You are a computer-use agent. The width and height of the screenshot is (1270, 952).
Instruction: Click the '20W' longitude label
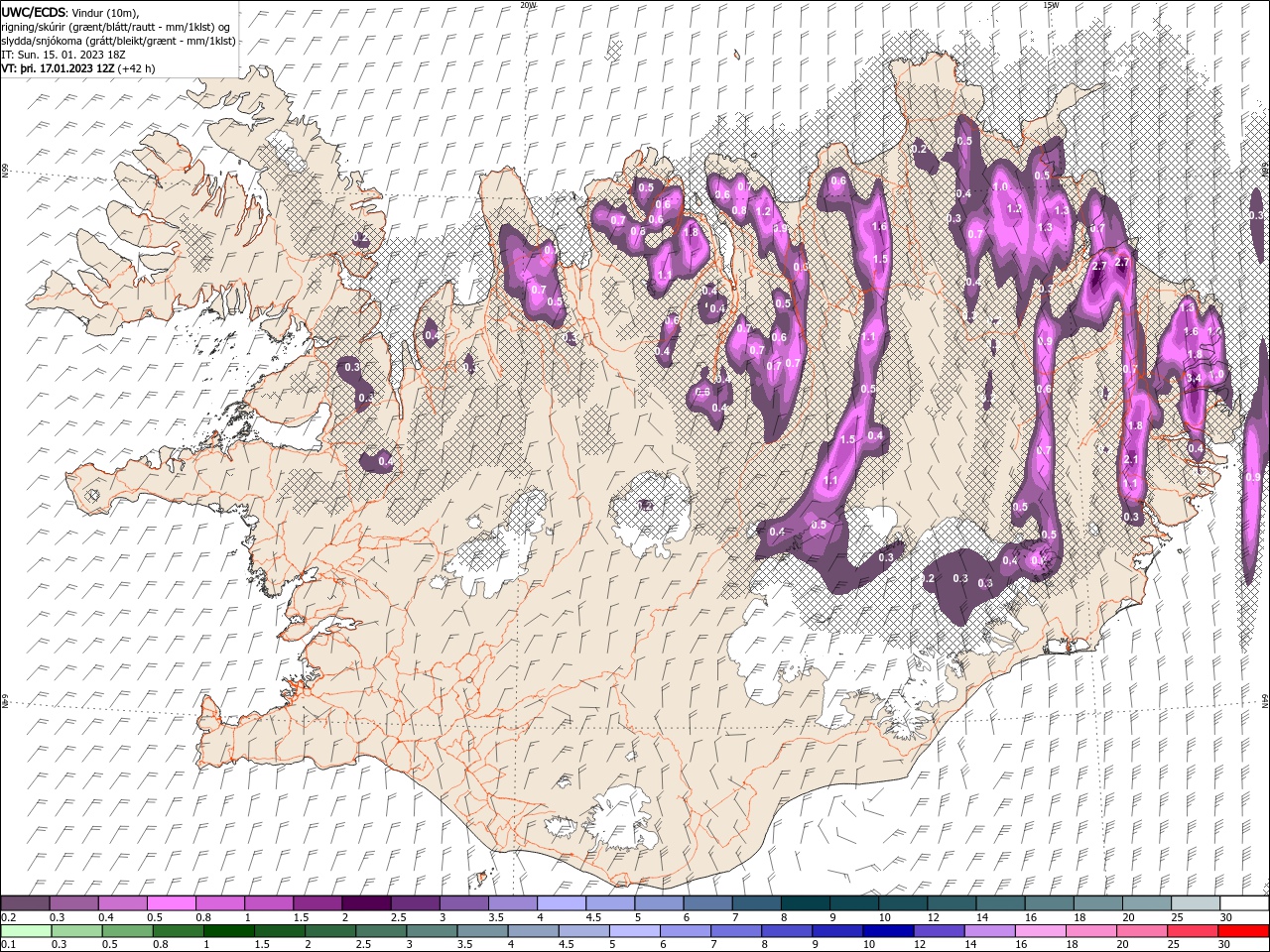[x=528, y=5]
